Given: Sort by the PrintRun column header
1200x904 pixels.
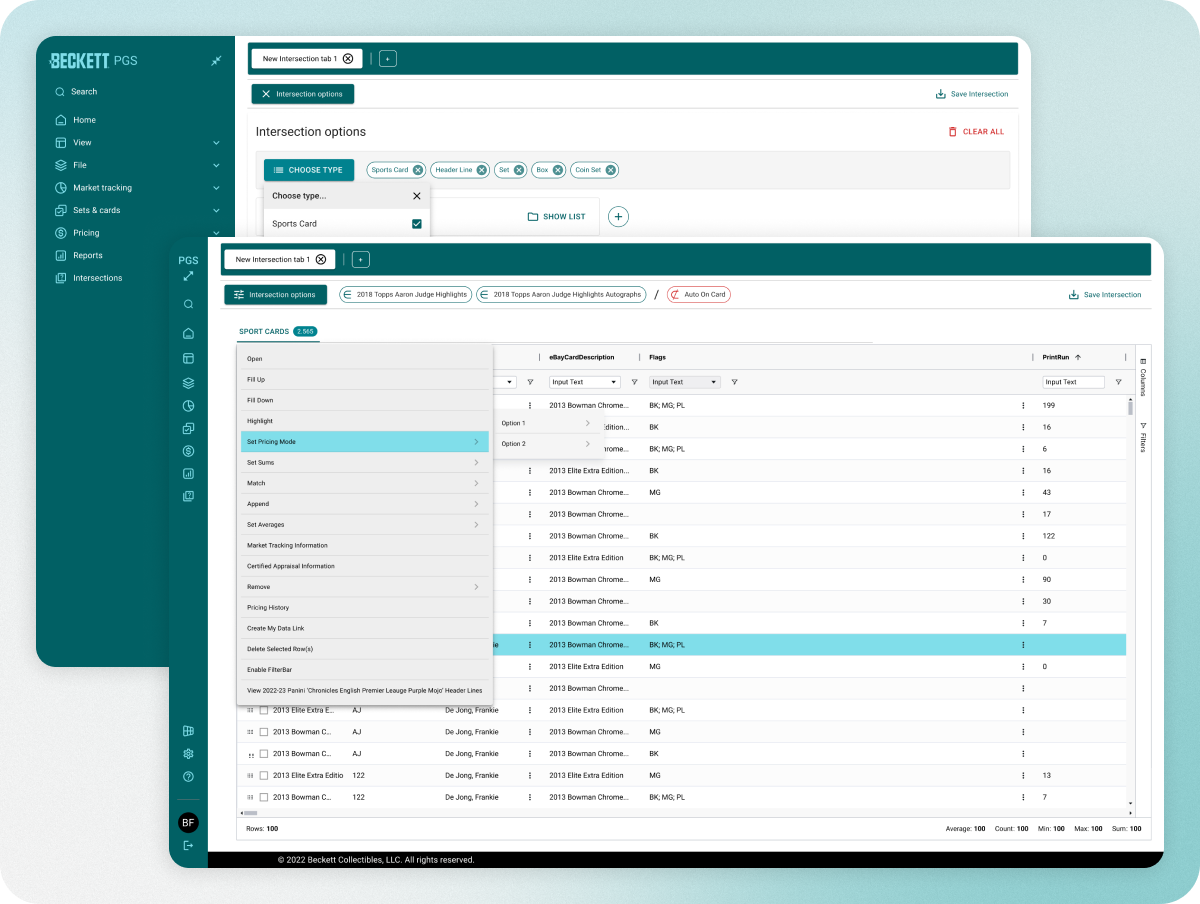Looking at the screenshot, I should coord(1062,357).
